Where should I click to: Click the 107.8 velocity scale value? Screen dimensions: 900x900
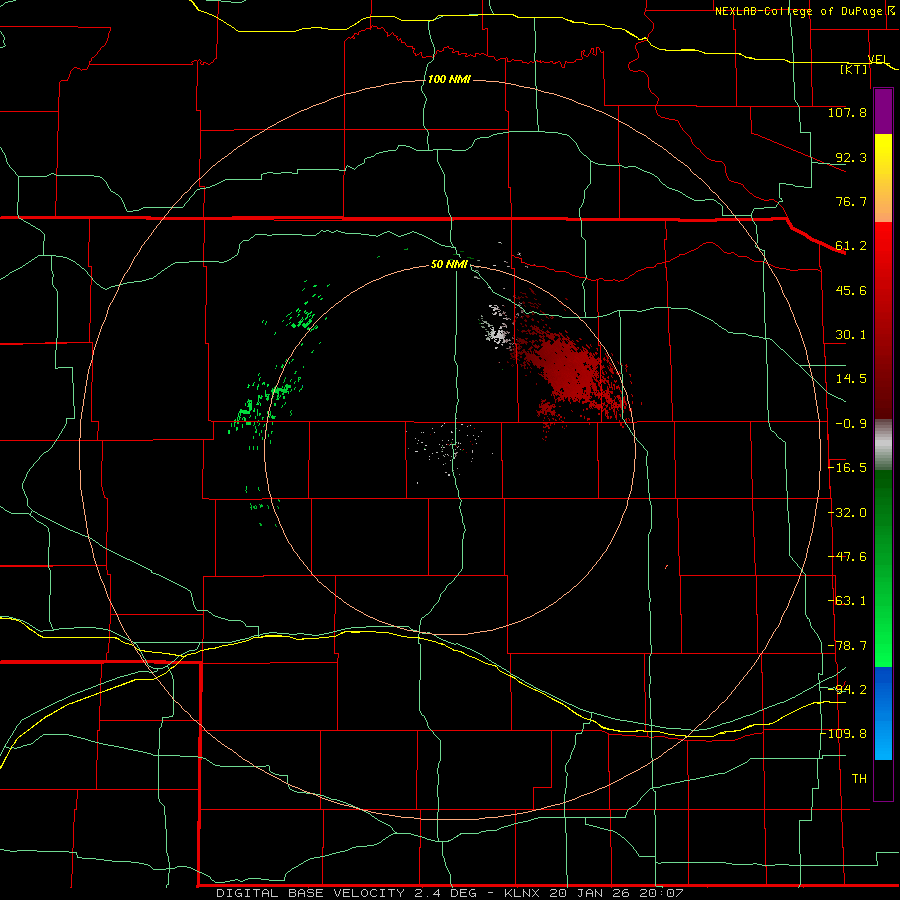pyautogui.click(x=847, y=112)
